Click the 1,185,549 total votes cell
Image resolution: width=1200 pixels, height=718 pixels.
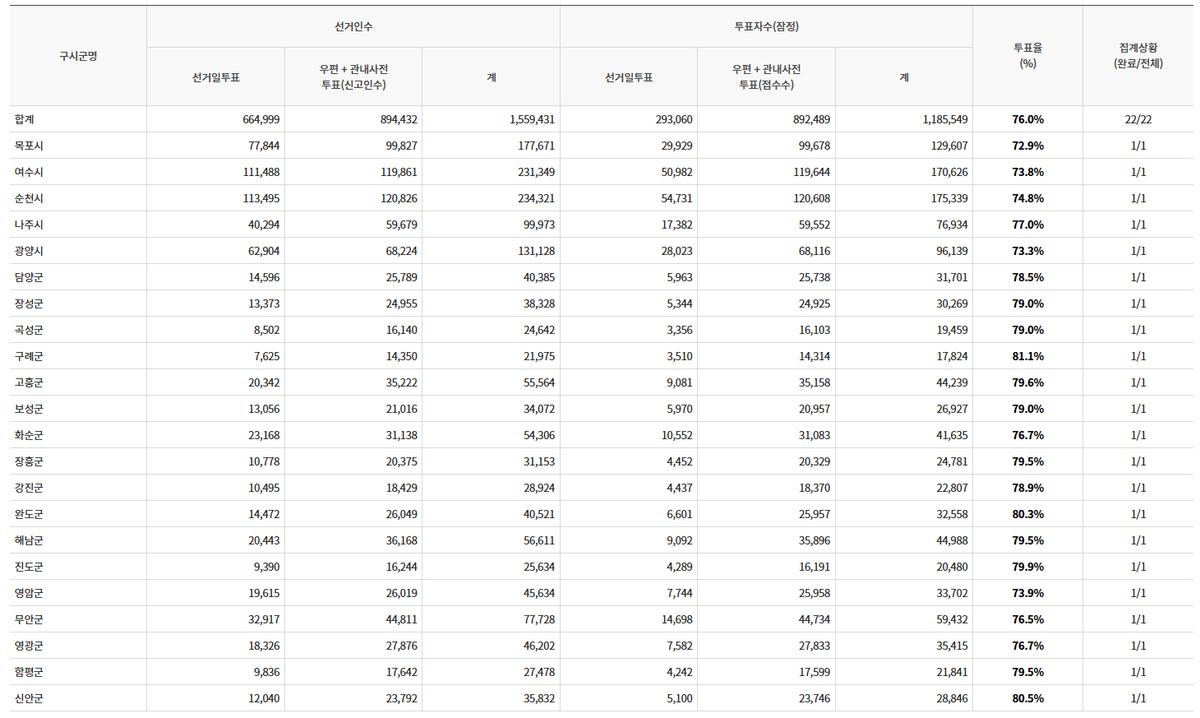[946, 119]
